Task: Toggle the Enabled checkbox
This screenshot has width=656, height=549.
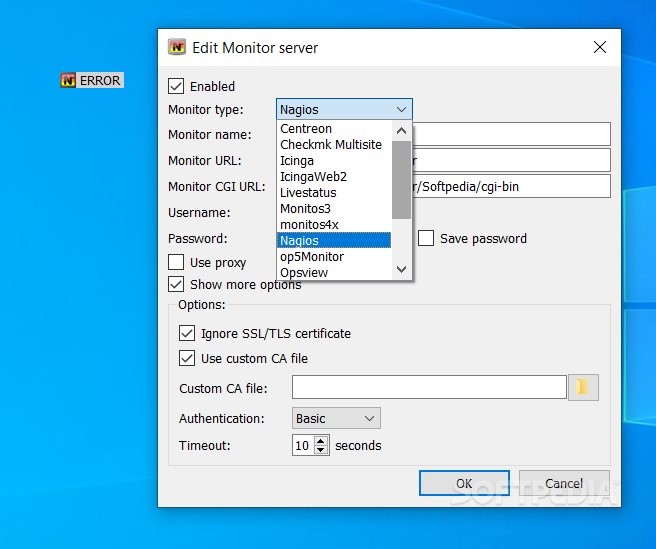Action: pyautogui.click(x=176, y=86)
